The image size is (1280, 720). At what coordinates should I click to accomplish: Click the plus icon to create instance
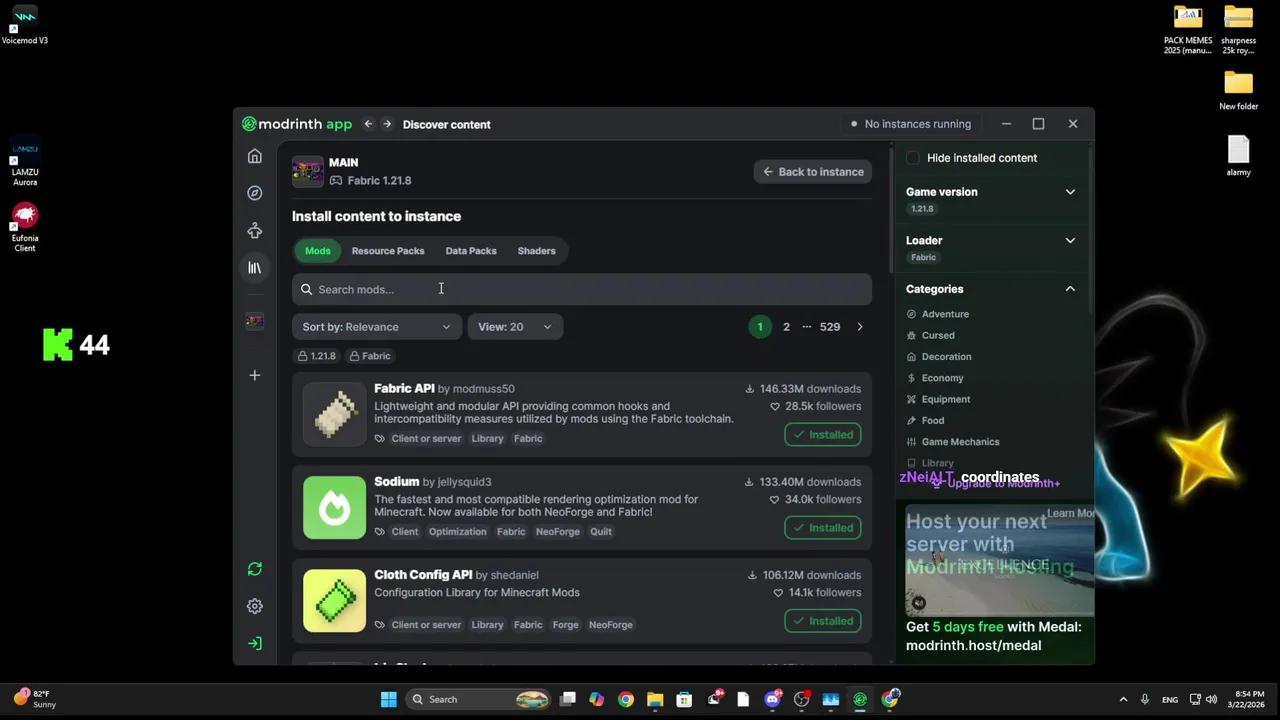tap(255, 375)
